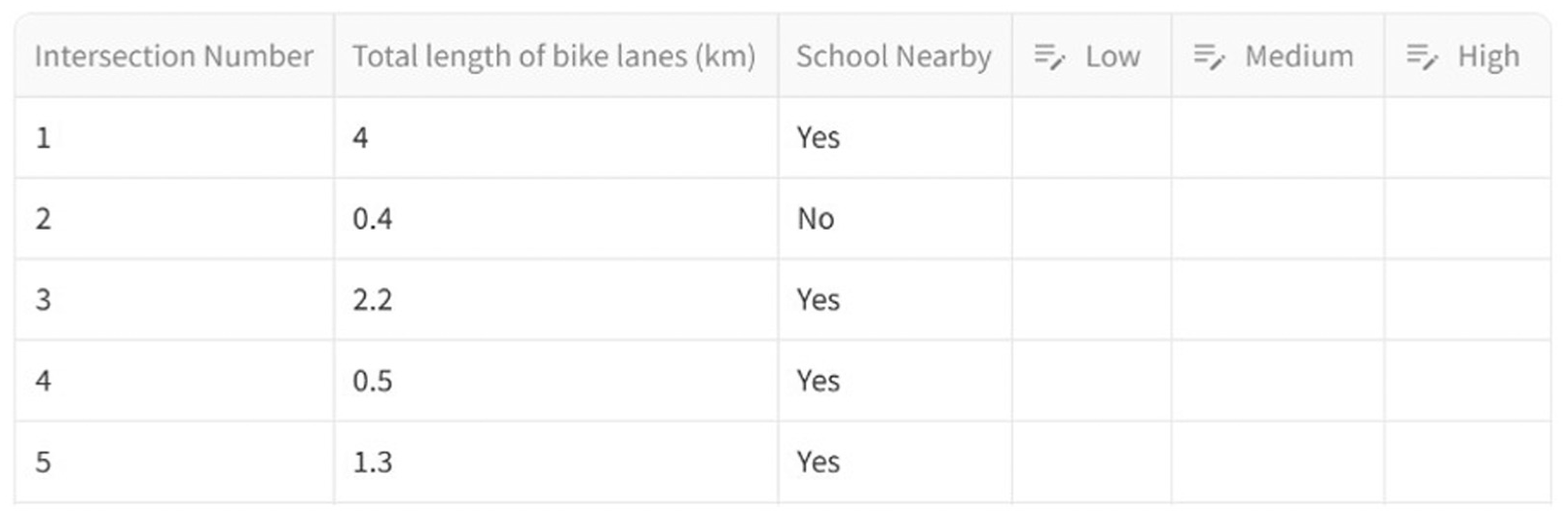Select the 2.2 bike lane length cell
This screenshot has height=516, width=1568.
[x=556, y=300]
